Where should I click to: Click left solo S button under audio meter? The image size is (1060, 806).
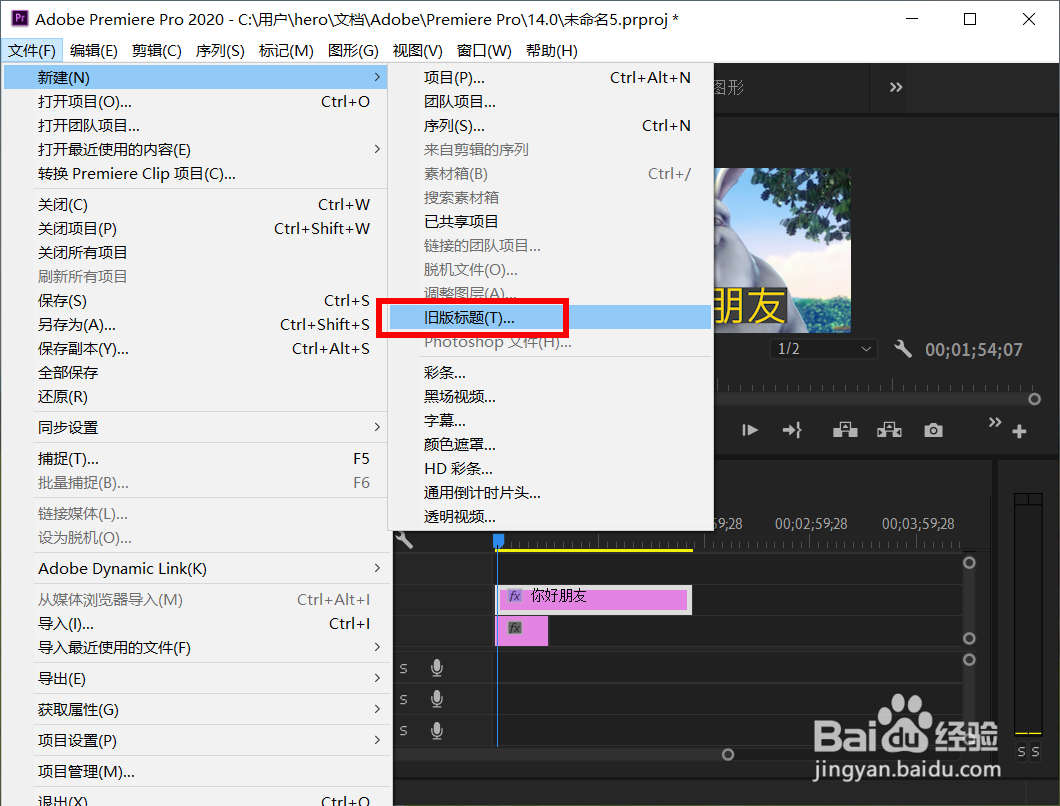coord(1021,752)
